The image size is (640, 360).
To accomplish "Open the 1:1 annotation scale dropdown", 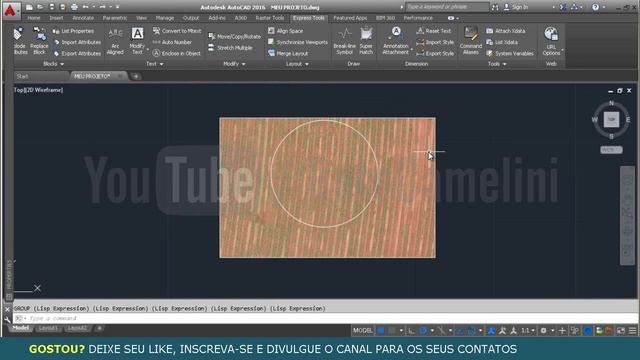I will click(x=528, y=331).
